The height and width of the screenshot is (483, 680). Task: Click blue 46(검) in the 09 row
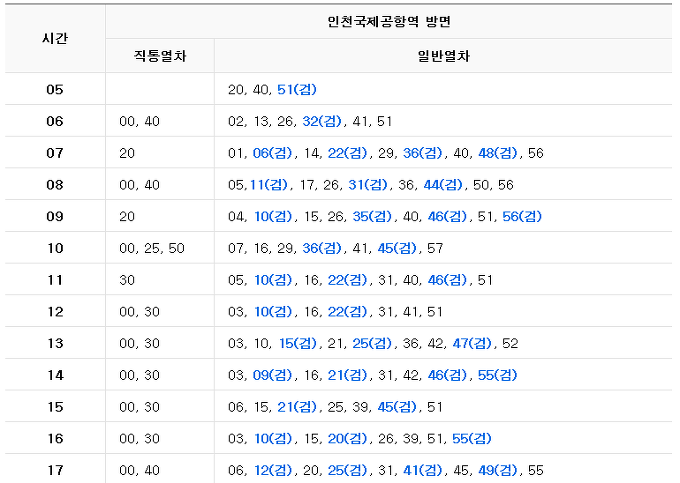(447, 216)
